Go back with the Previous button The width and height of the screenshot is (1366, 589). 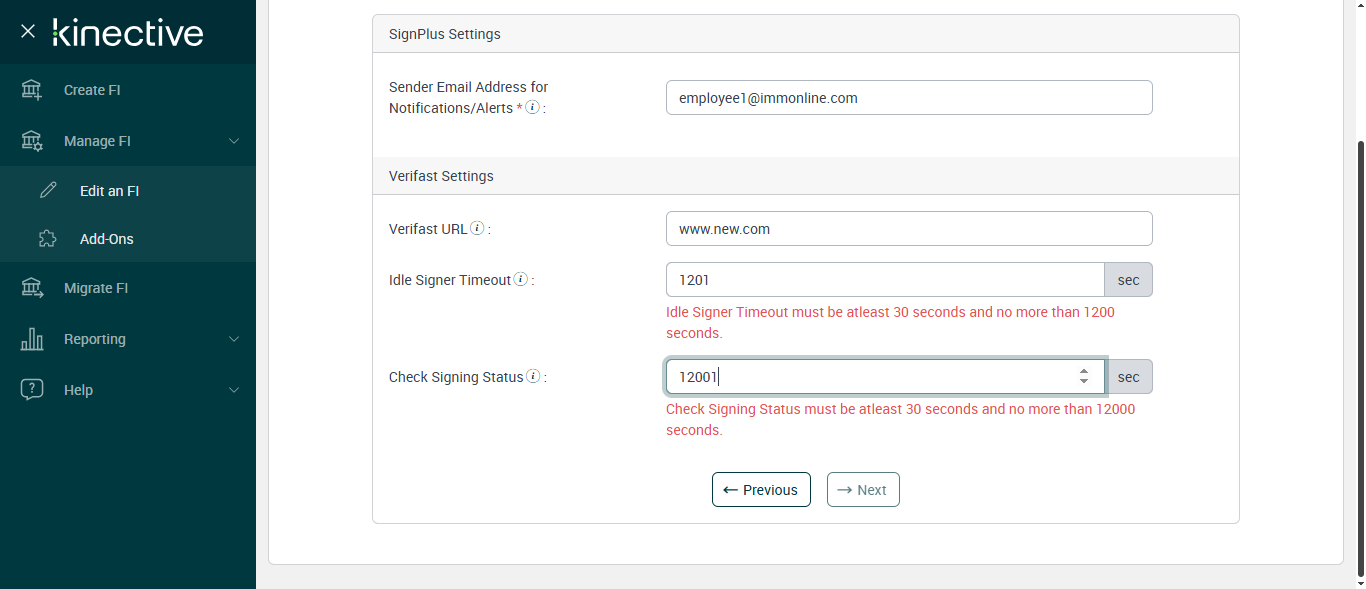[x=761, y=490]
